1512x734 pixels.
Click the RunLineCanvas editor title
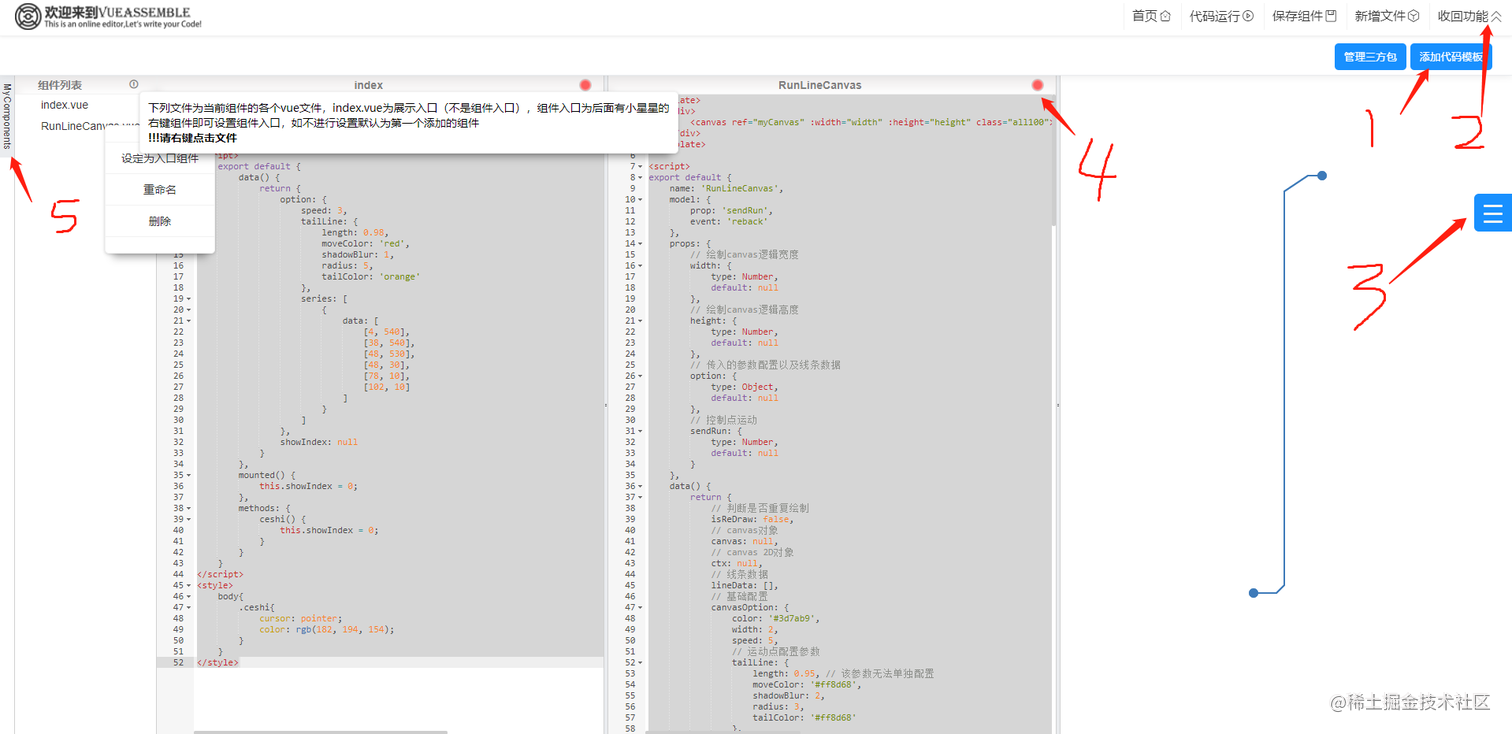[820, 85]
